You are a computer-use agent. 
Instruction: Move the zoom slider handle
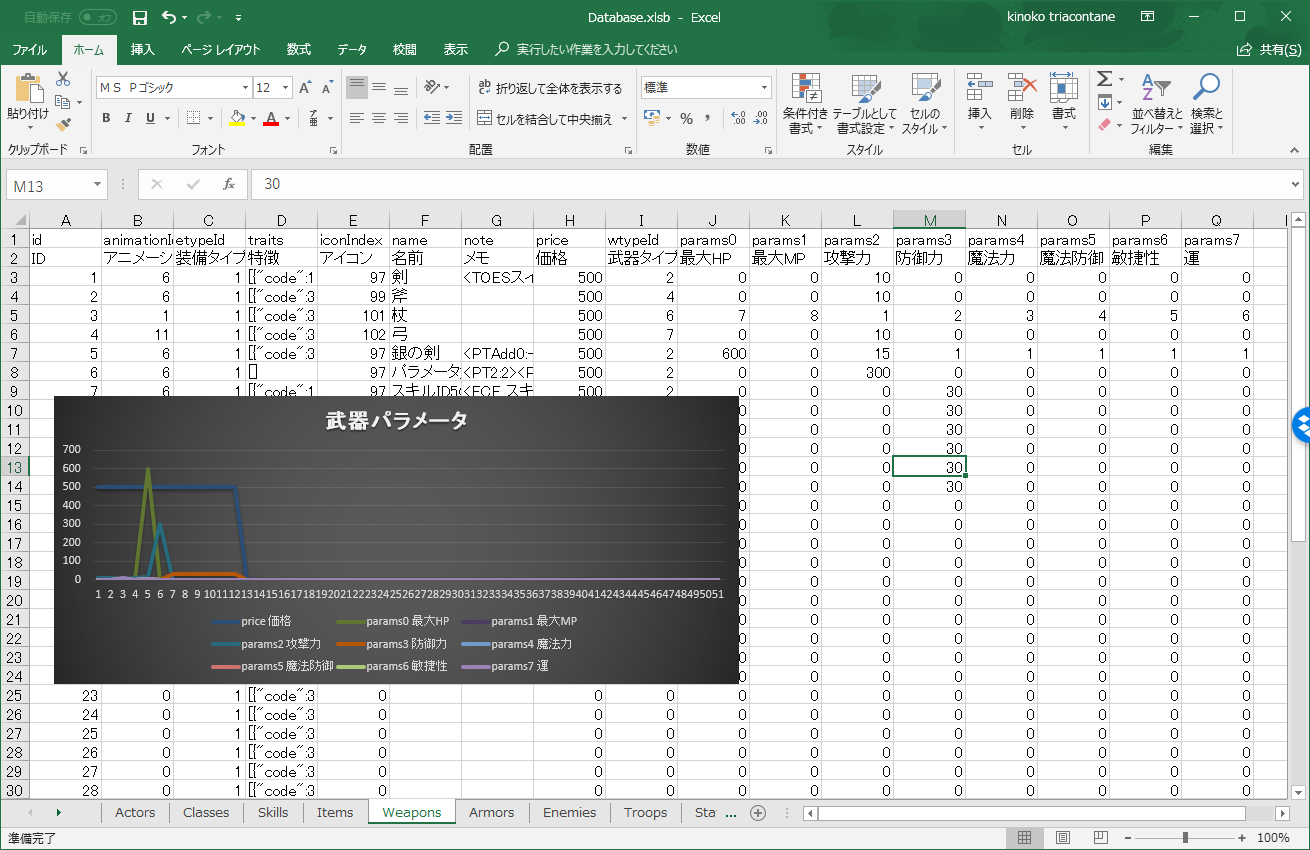point(1185,838)
